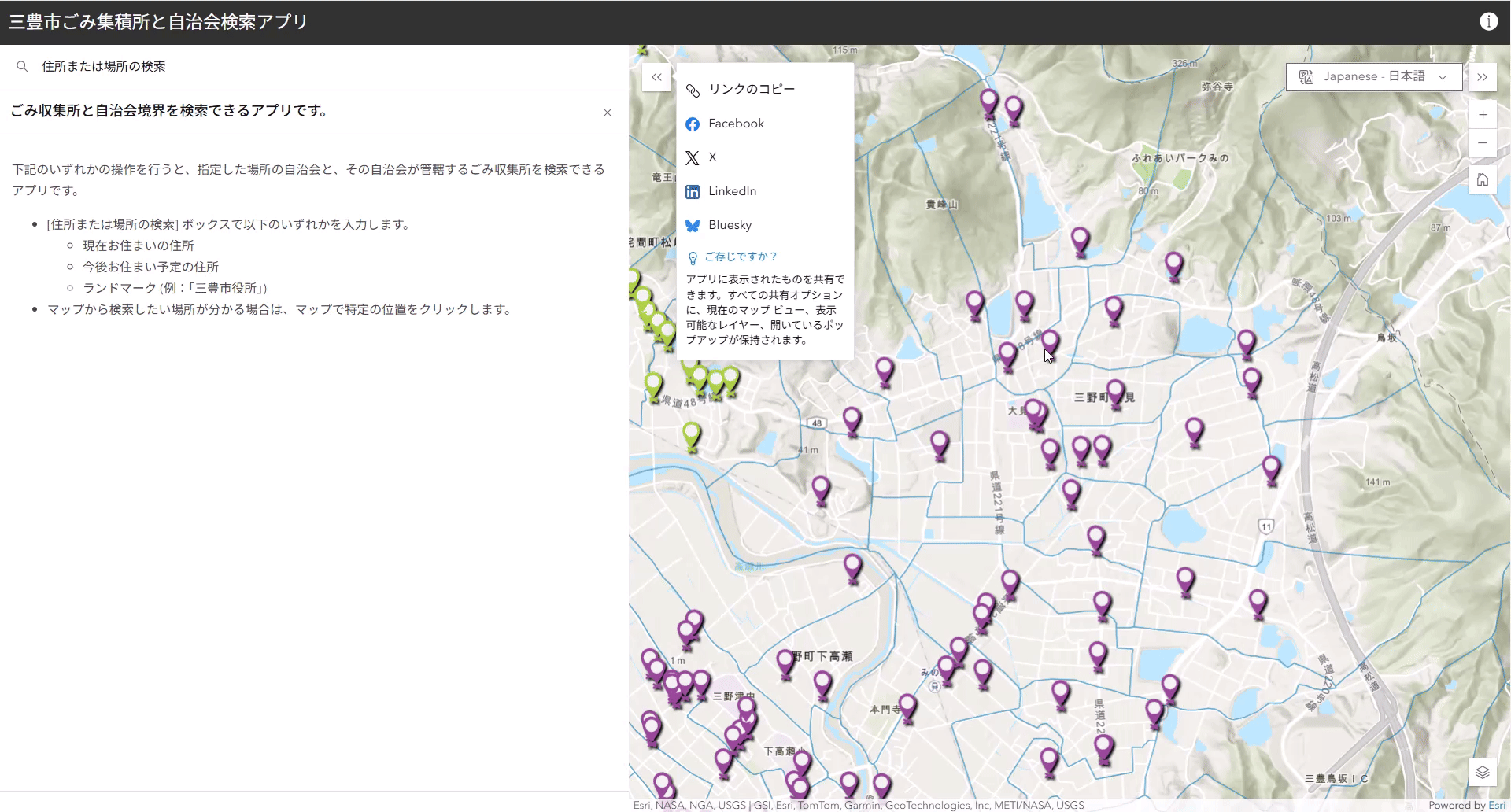Screen dimensions: 1511x812
Task: Click the Bluesky butterfly icon
Action: (x=693, y=226)
